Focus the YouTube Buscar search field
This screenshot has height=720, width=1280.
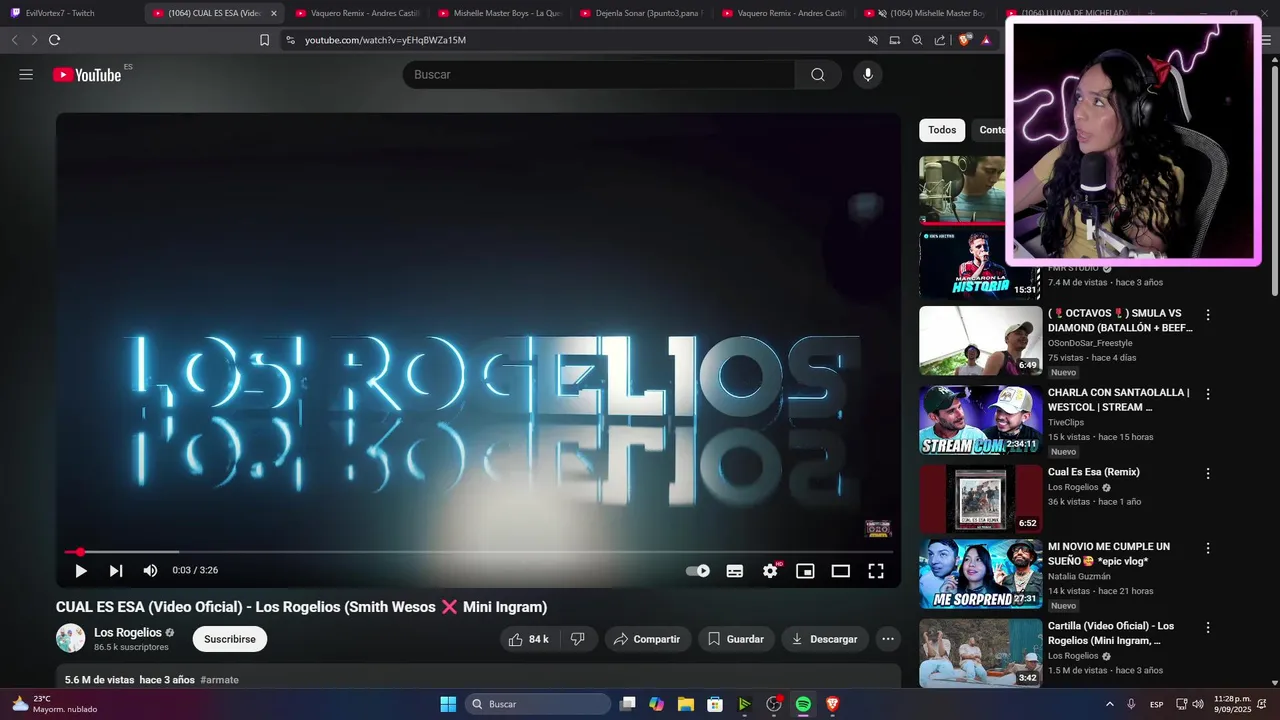tap(598, 75)
